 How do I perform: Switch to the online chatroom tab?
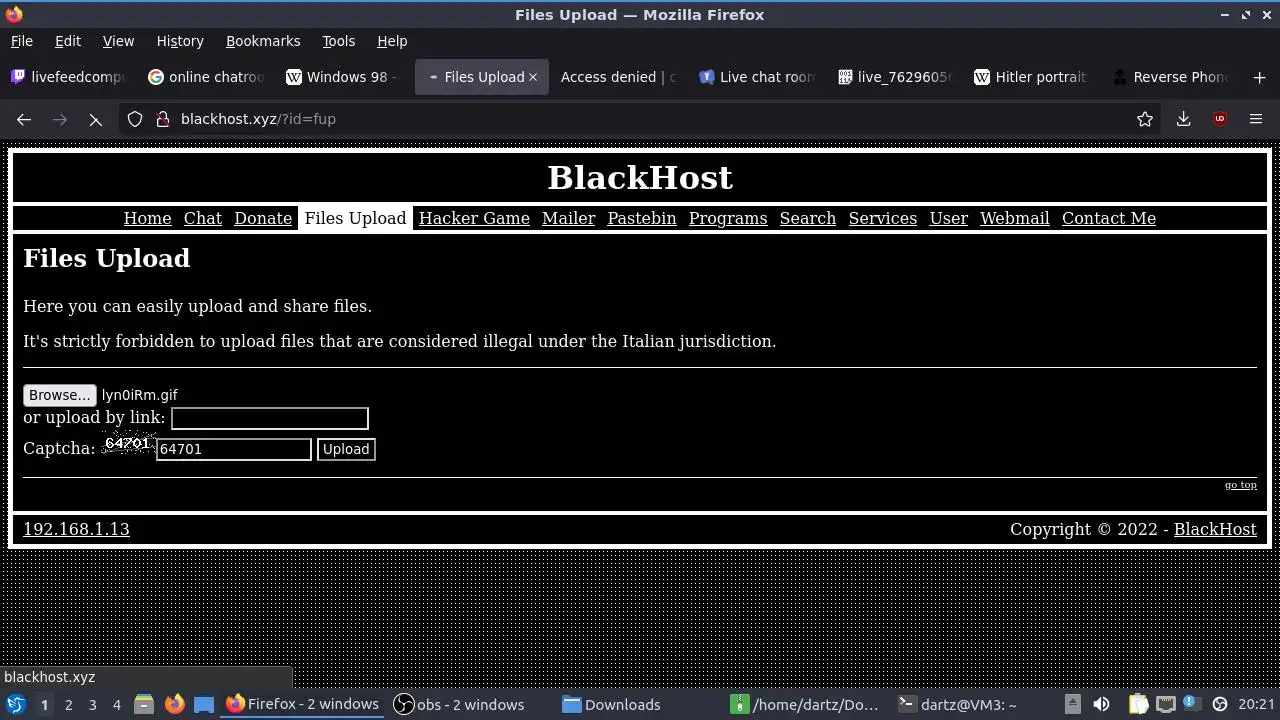(206, 77)
